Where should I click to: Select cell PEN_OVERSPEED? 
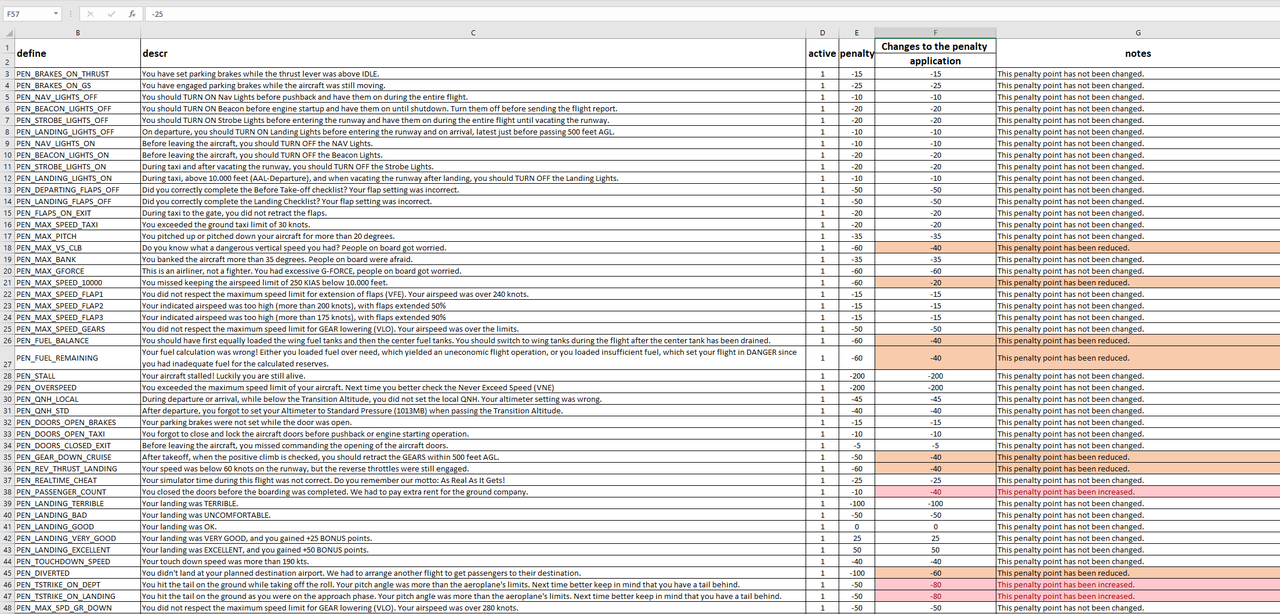point(78,387)
